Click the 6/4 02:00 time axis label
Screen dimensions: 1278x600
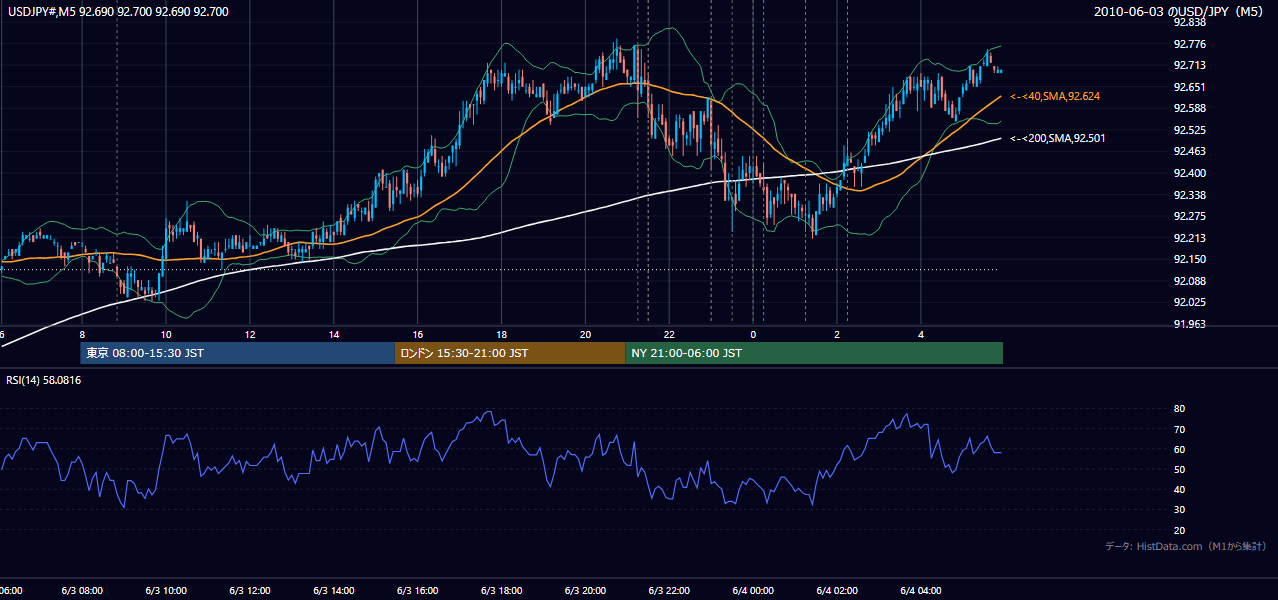click(x=837, y=591)
